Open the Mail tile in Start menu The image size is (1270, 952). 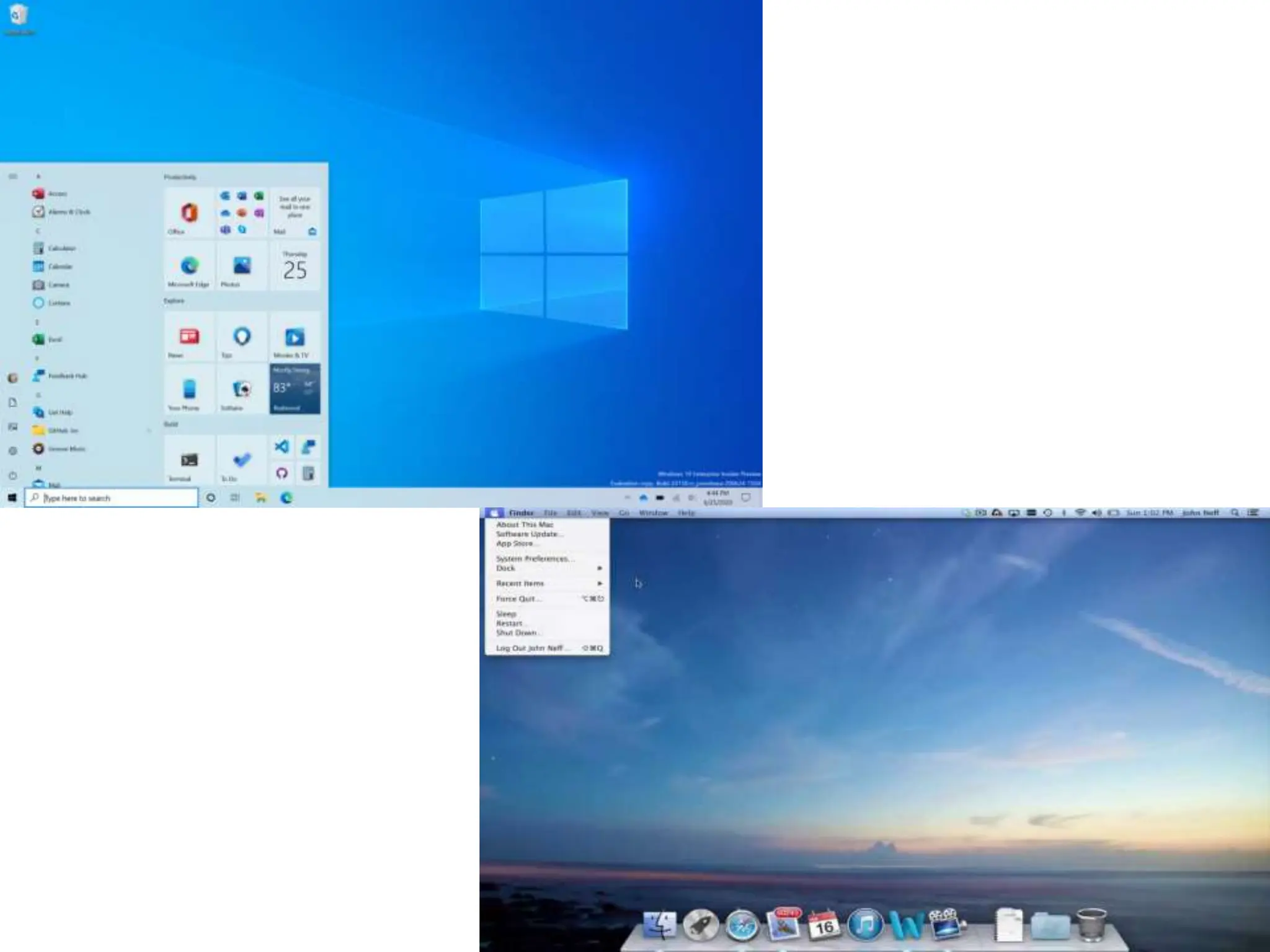click(x=295, y=213)
